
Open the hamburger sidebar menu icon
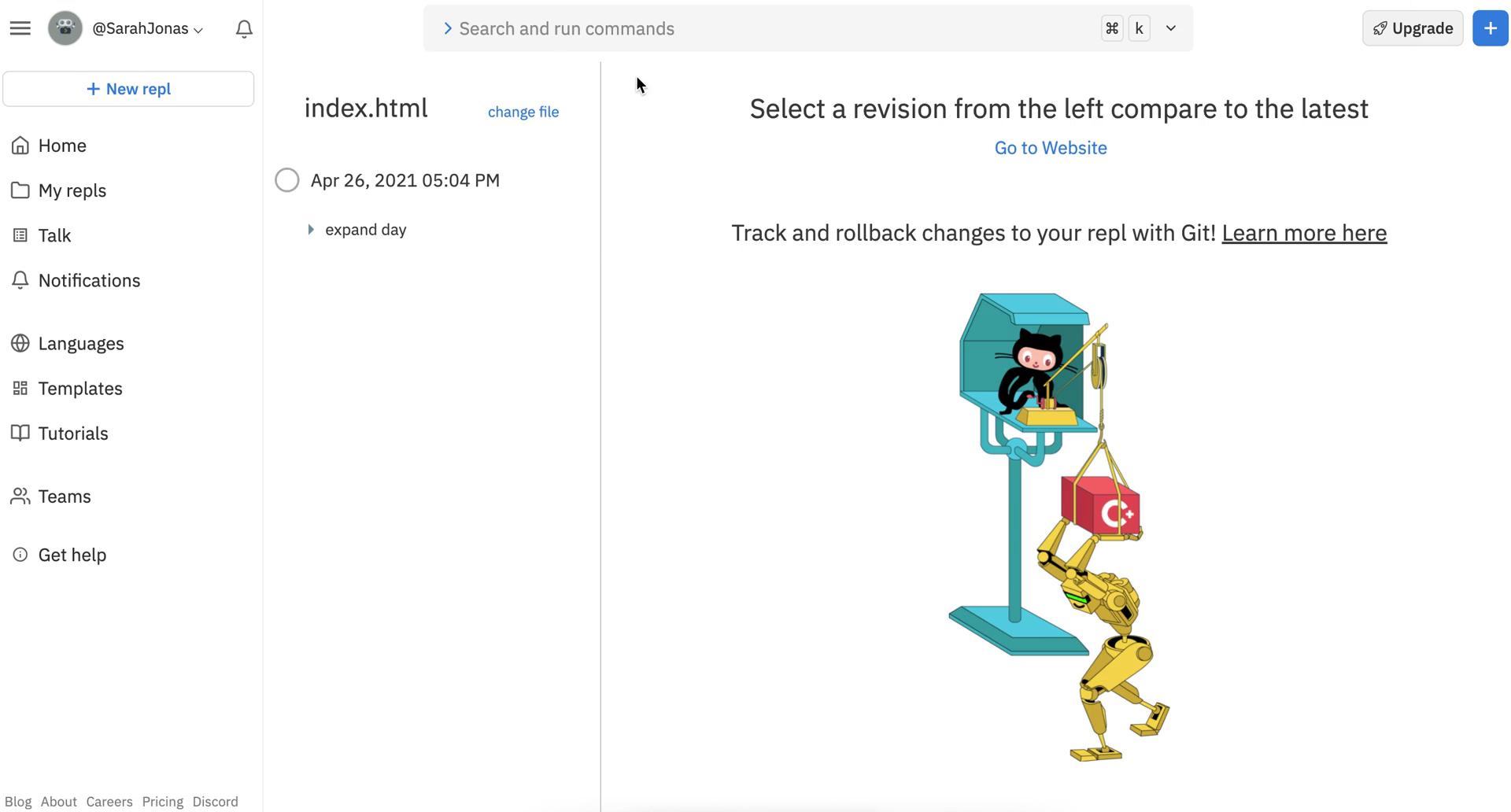click(x=20, y=28)
